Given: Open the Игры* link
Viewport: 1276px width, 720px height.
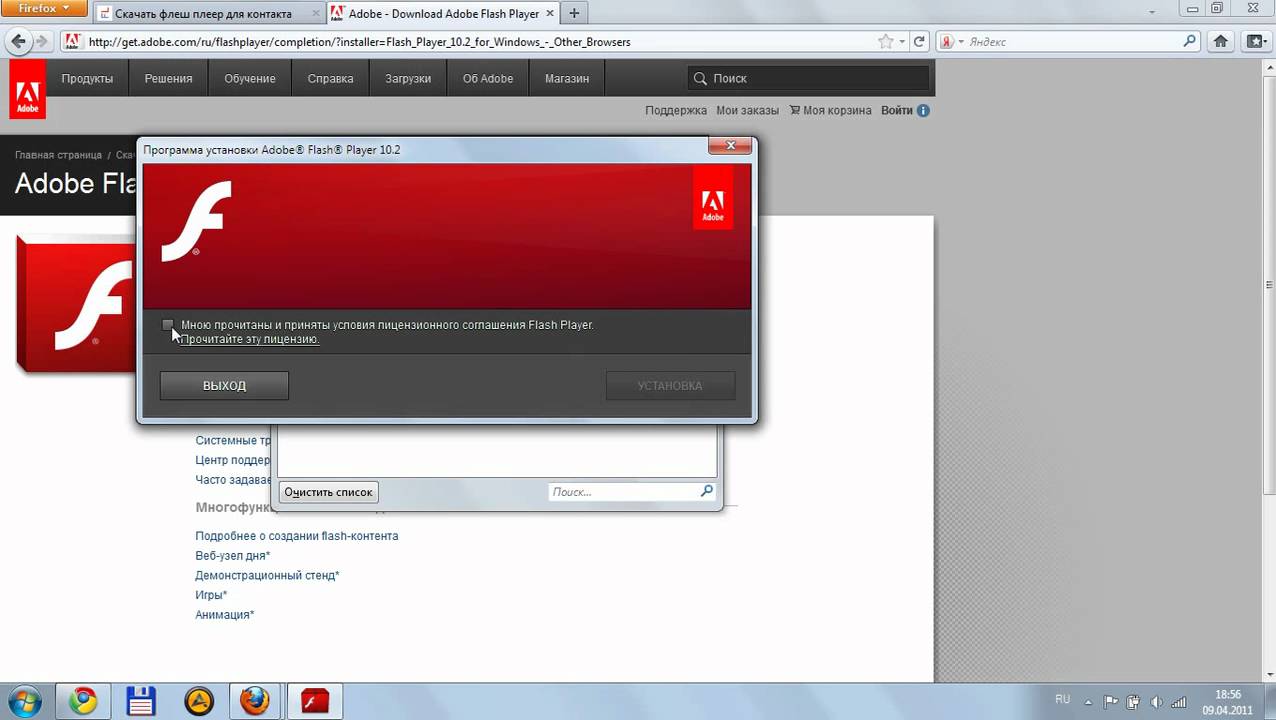Looking at the screenshot, I should coord(211,595).
